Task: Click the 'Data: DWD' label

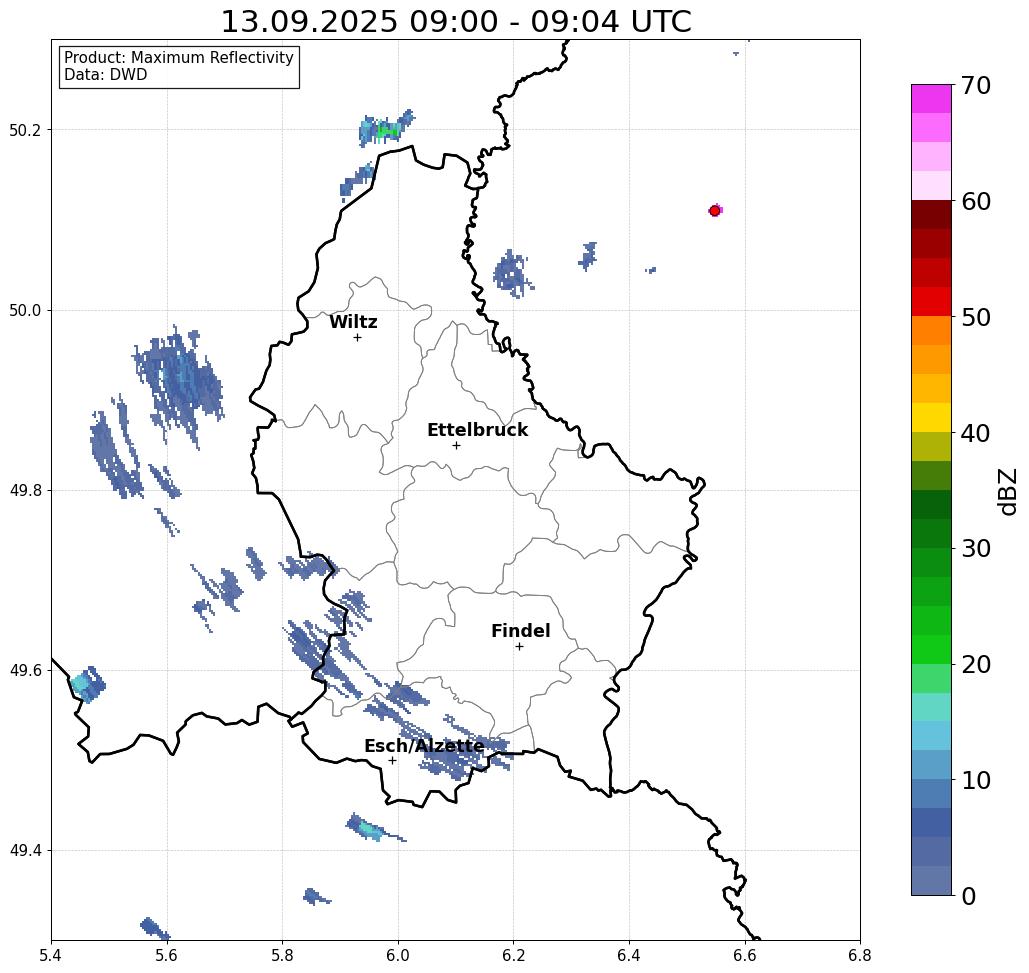Action: (105, 75)
